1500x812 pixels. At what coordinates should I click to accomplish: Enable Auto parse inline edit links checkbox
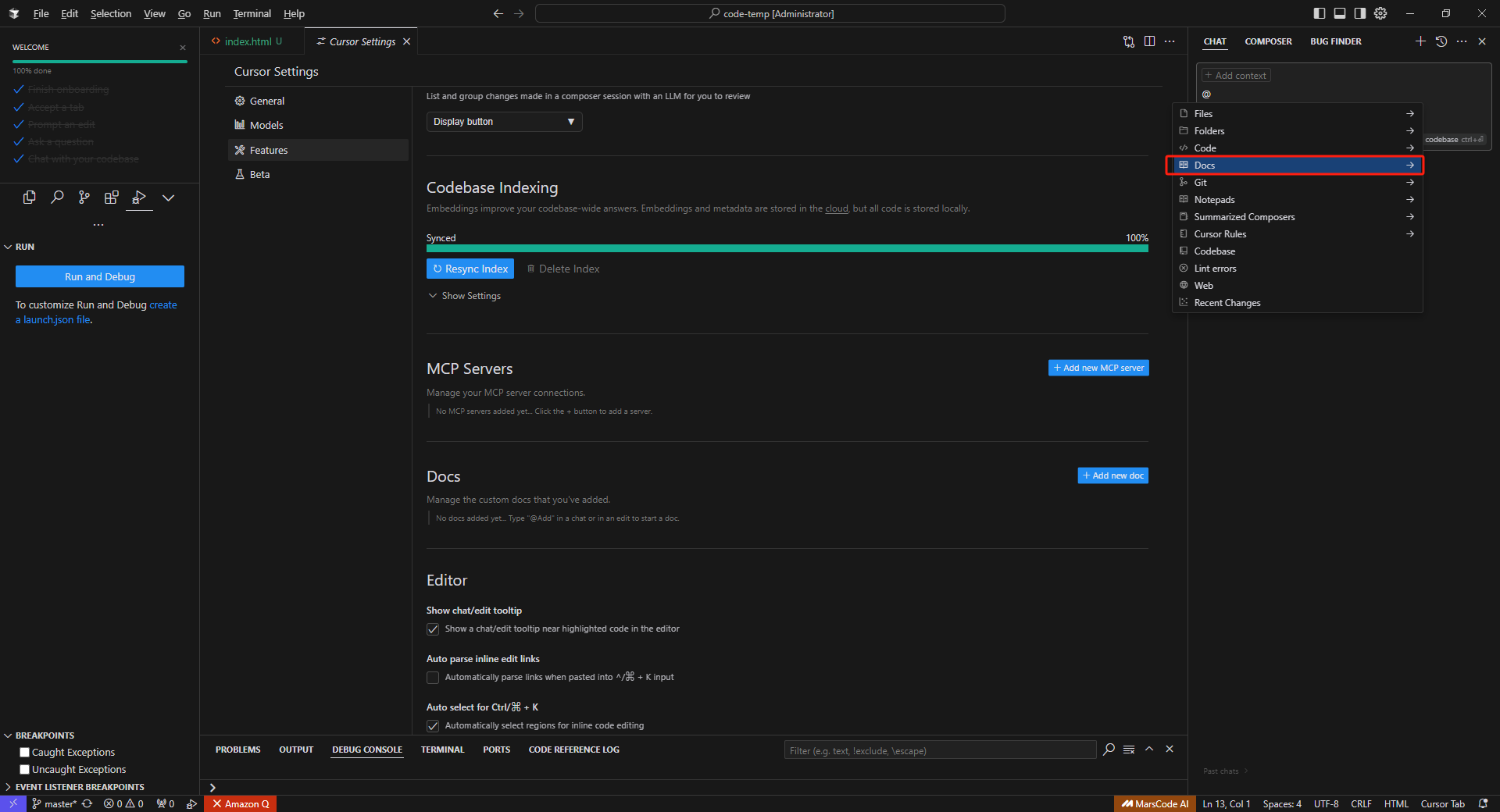click(x=433, y=678)
